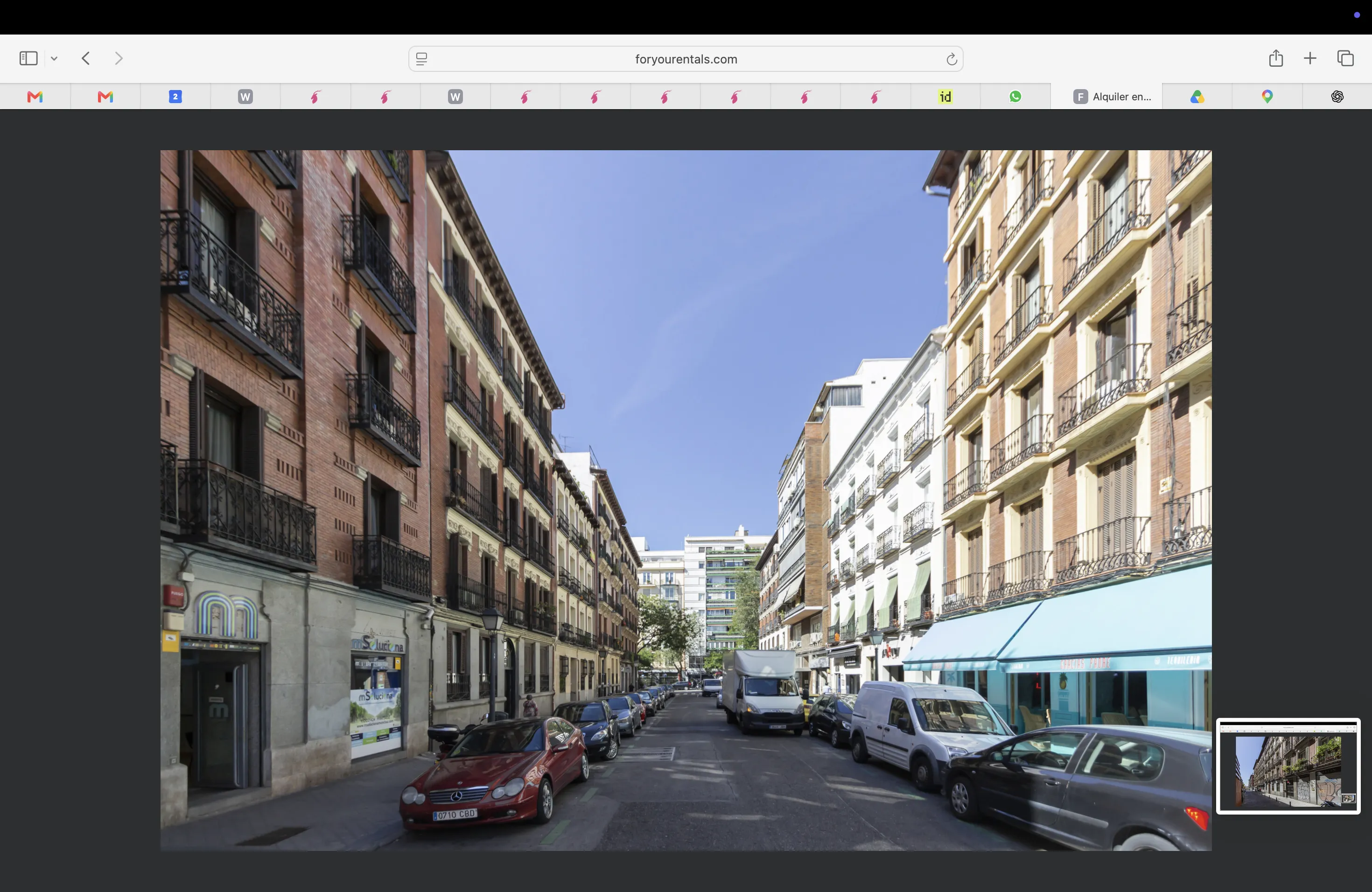Show the tab overview
The width and height of the screenshot is (1372, 892).
pos(1345,58)
